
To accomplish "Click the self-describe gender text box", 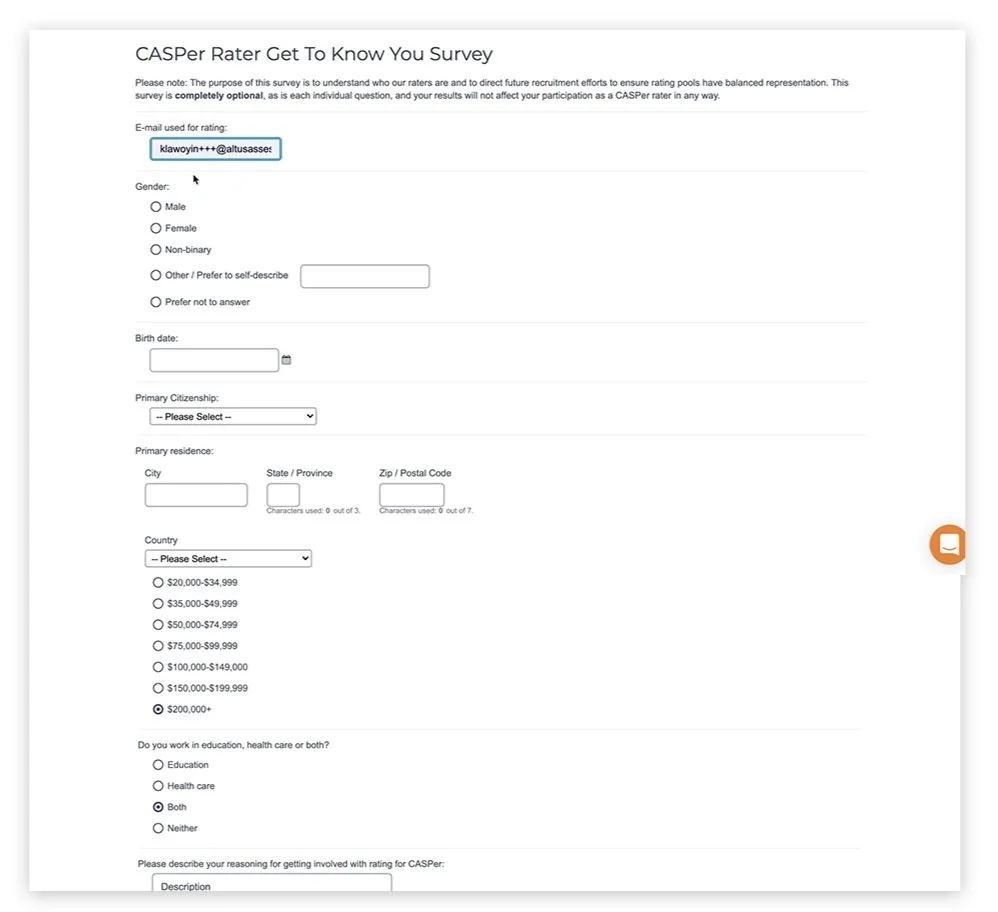I will [365, 276].
